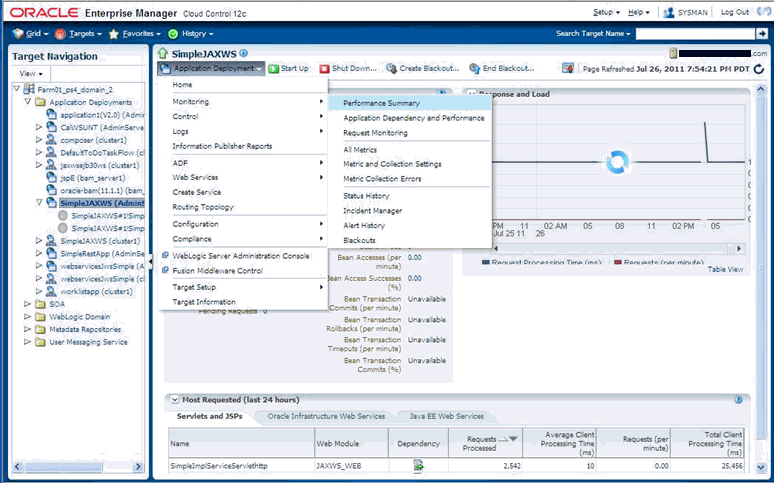Select Metric Collection Errors item
774x483 pixels.
382,179
